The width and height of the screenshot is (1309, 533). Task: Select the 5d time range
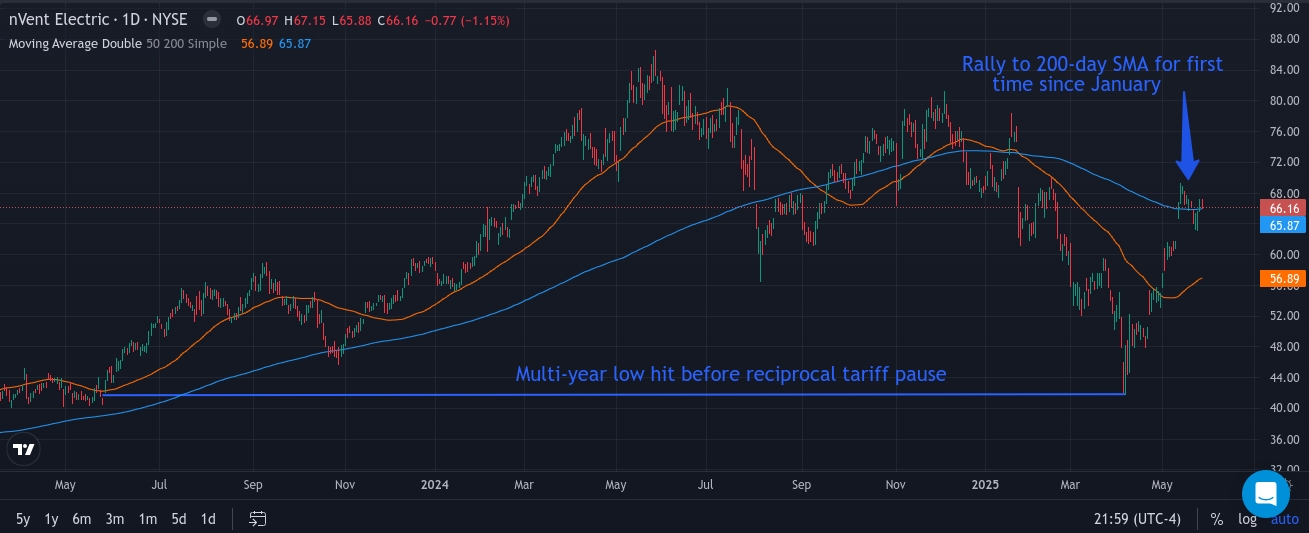pyautogui.click(x=178, y=519)
